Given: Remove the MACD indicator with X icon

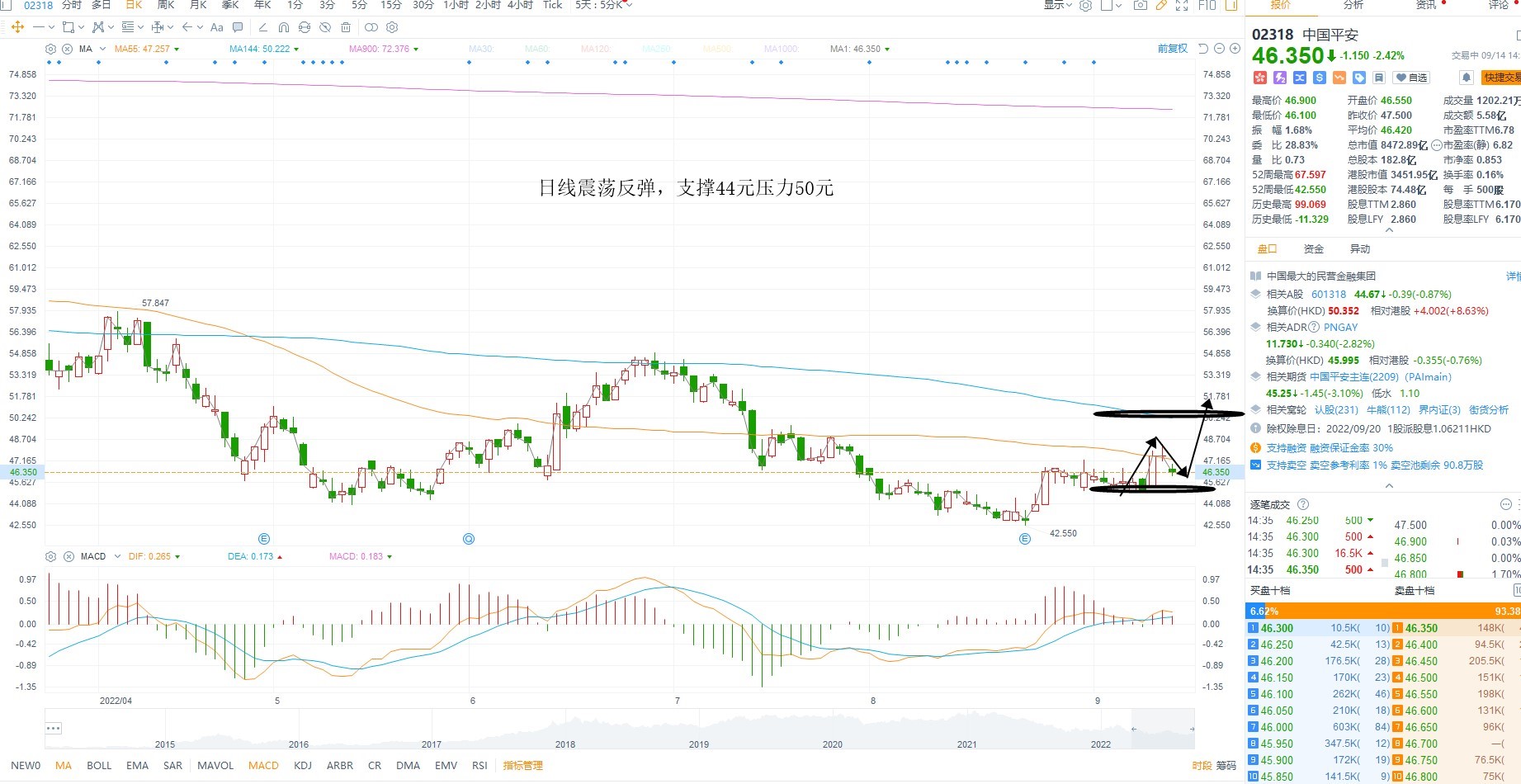Looking at the screenshot, I should point(68,556).
